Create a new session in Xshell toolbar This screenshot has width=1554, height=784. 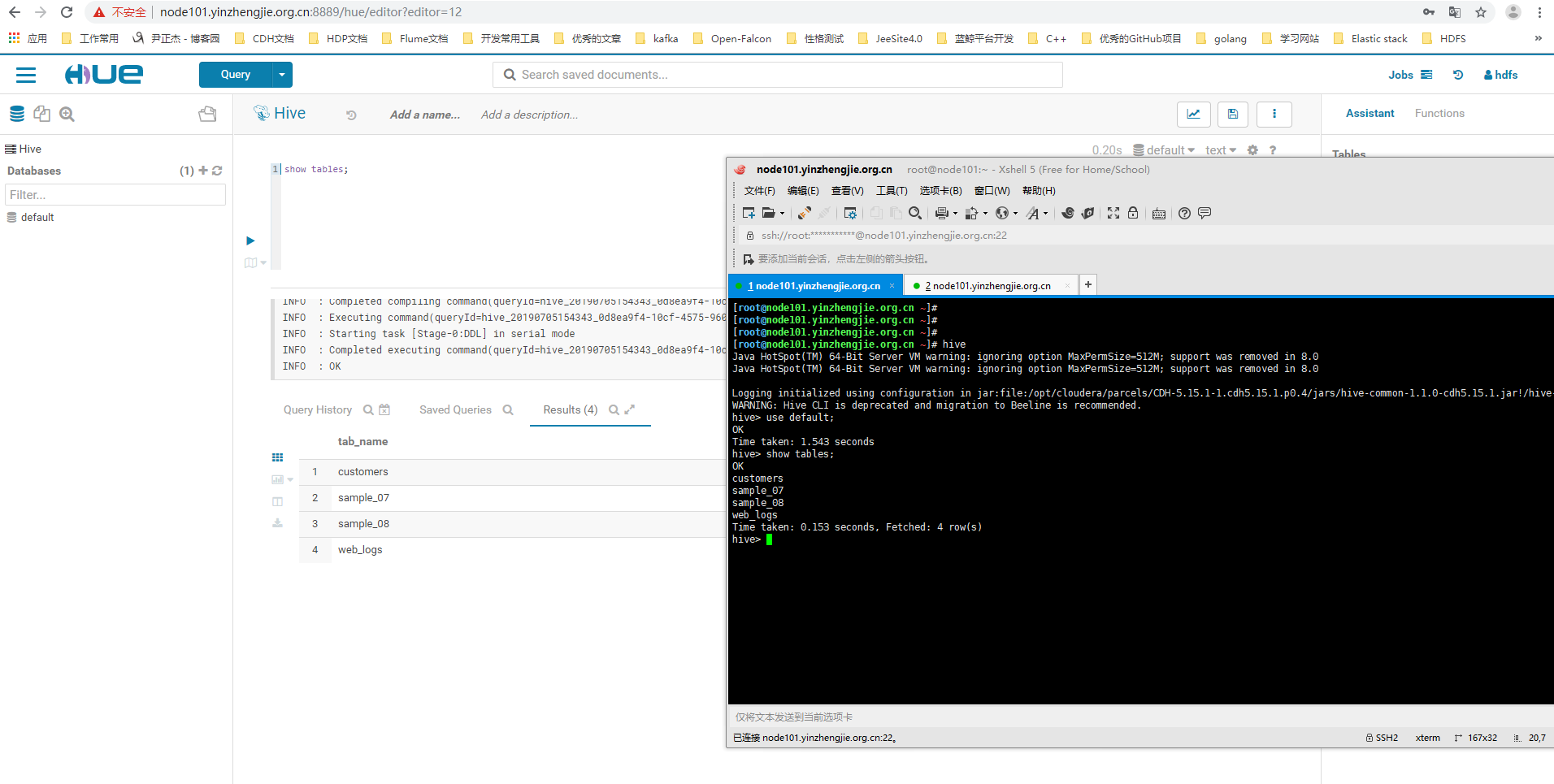747,213
